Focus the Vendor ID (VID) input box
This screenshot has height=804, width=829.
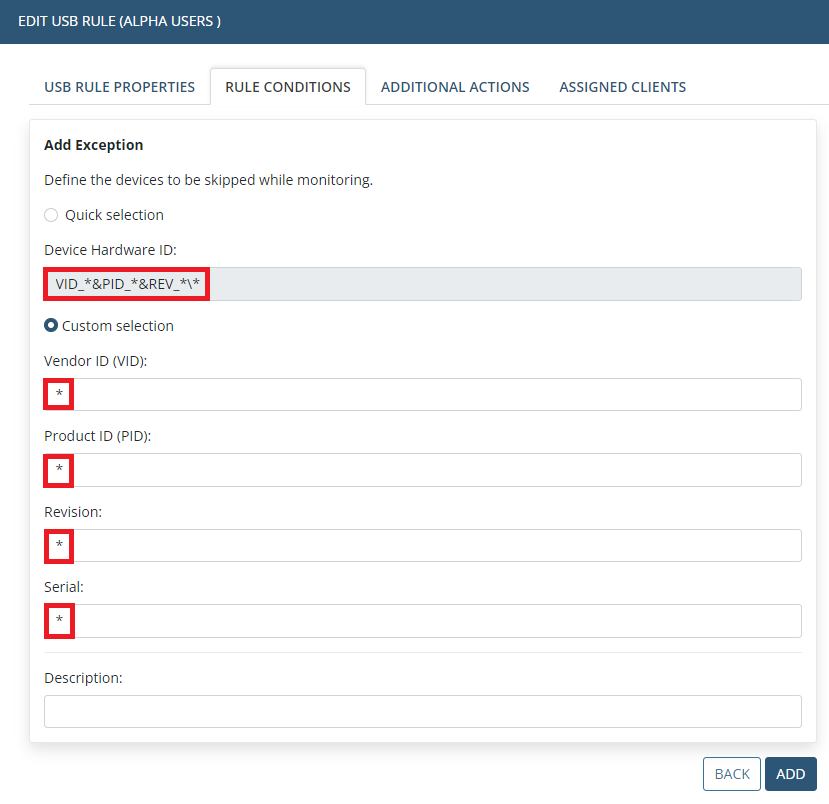(422, 395)
